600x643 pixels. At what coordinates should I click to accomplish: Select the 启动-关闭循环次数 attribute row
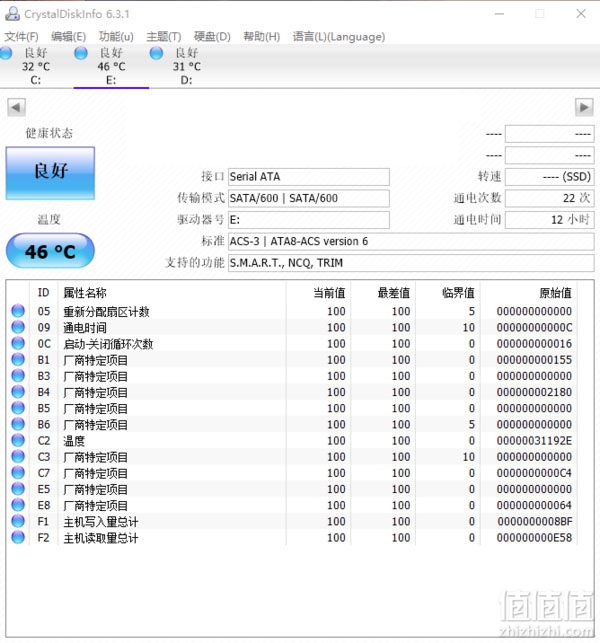point(292,344)
